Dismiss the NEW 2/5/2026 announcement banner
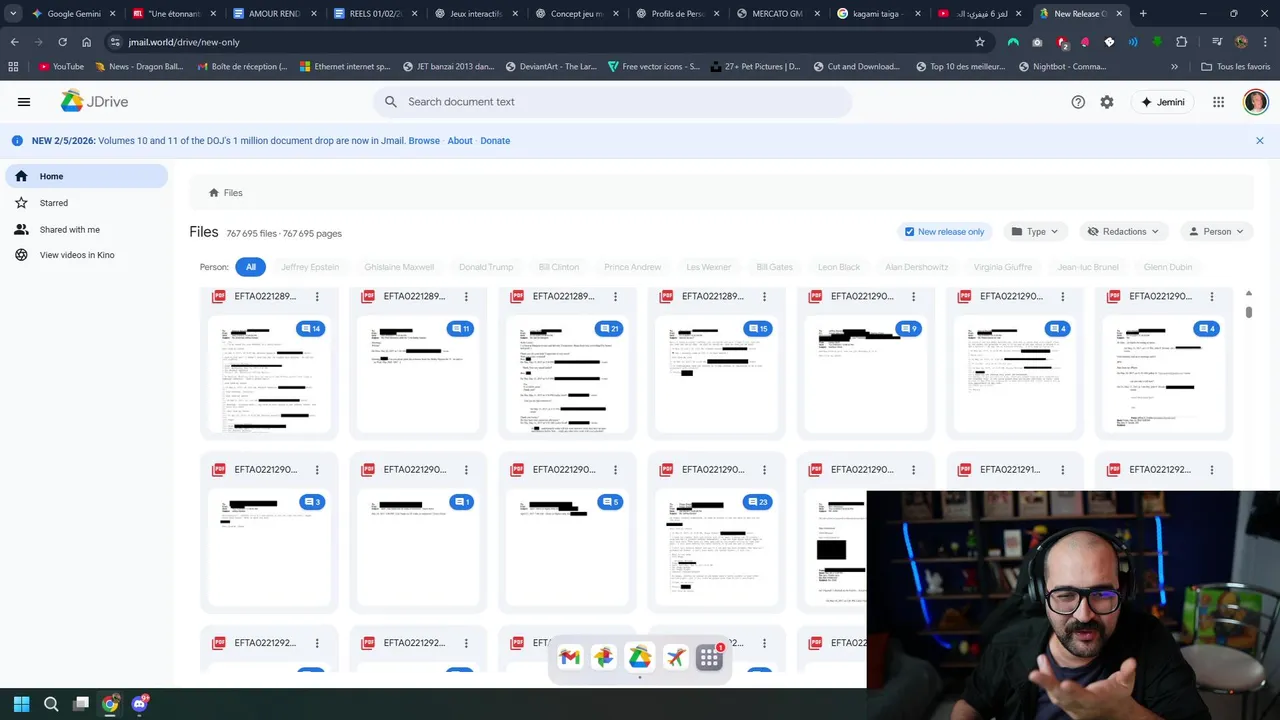 (x=1260, y=141)
